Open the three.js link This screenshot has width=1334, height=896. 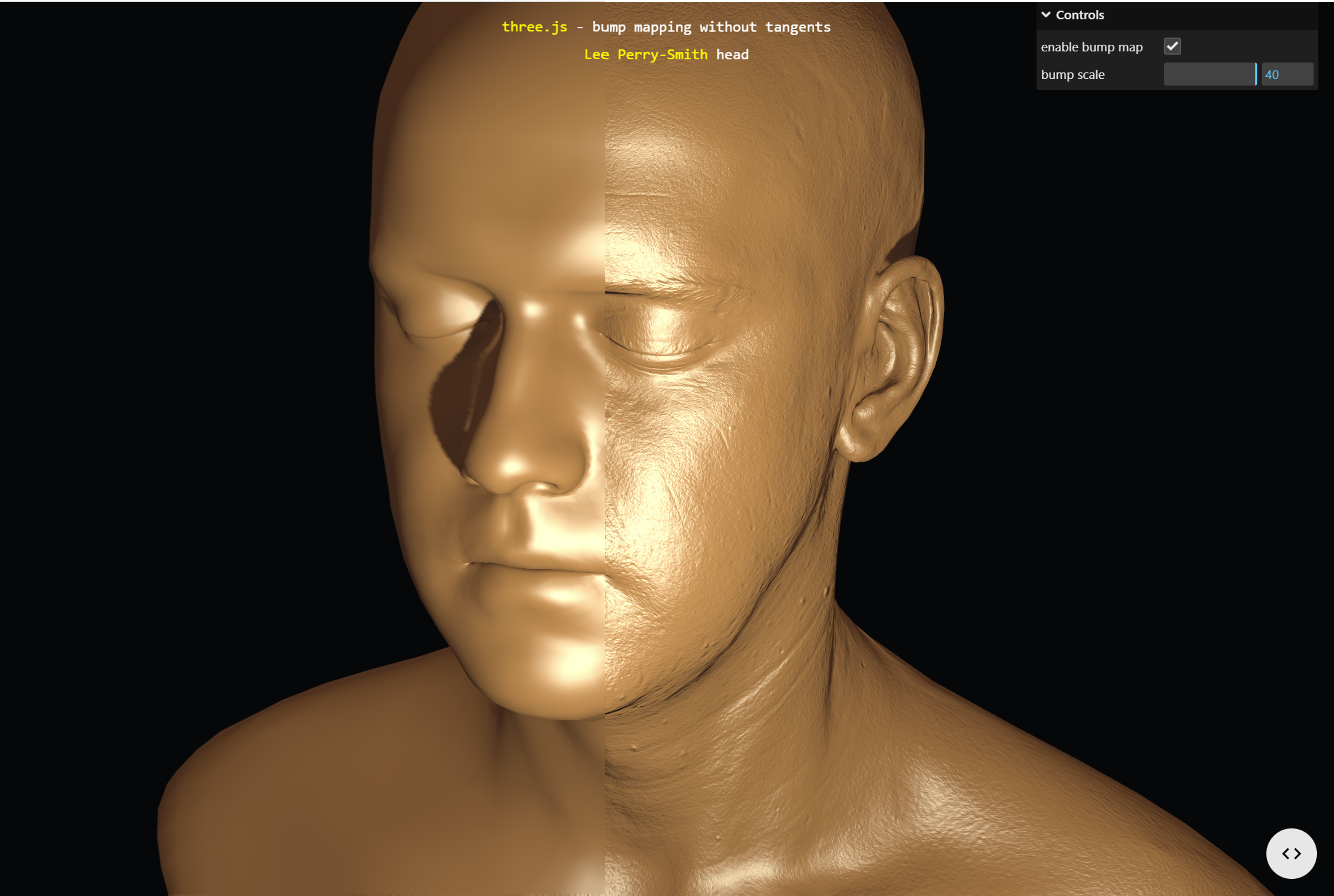pyautogui.click(x=534, y=27)
